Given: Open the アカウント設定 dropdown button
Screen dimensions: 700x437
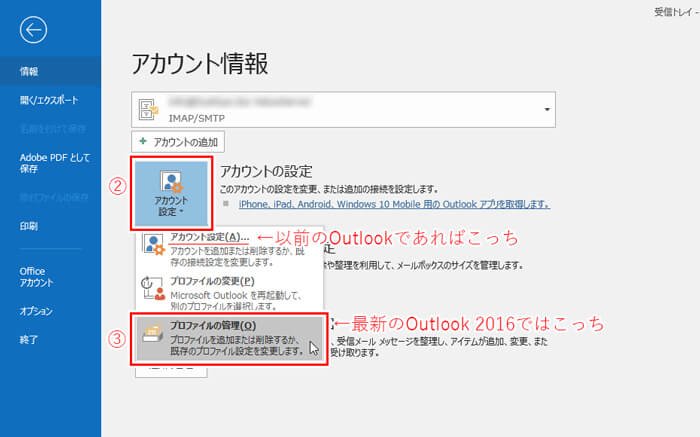Looking at the screenshot, I should click(x=171, y=193).
